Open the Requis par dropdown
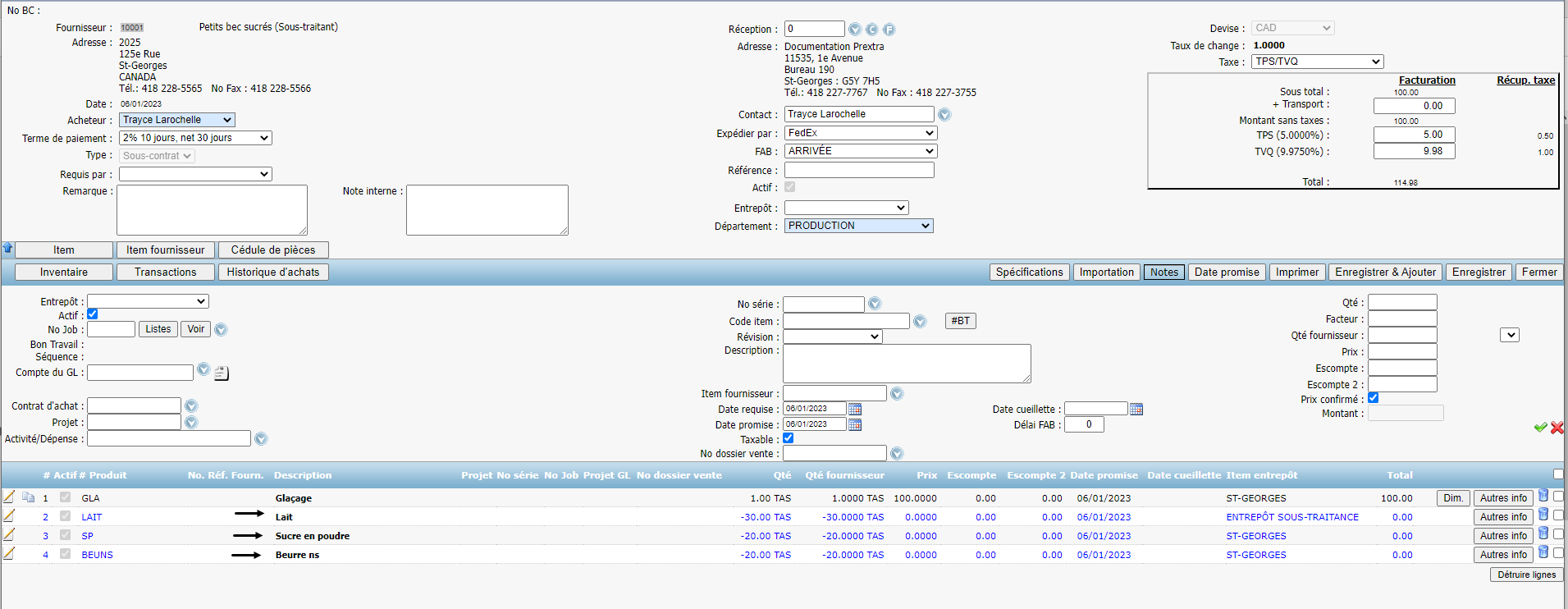Screen dimensions: 1568x609 coord(195,174)
